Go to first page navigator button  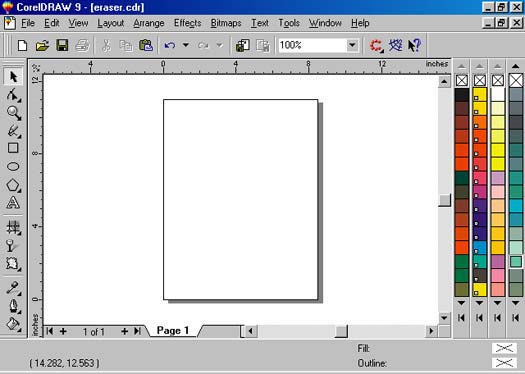50,331
